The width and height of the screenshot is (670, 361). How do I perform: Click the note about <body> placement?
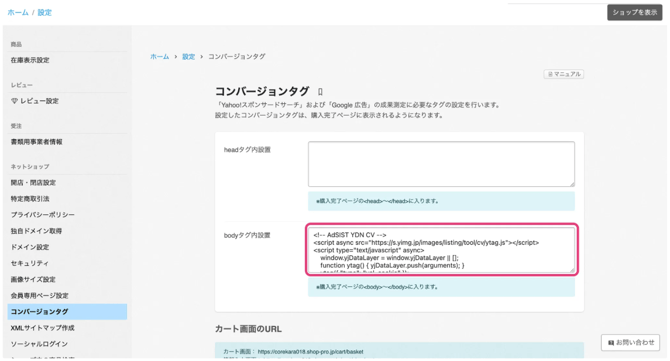pos(441,287)
